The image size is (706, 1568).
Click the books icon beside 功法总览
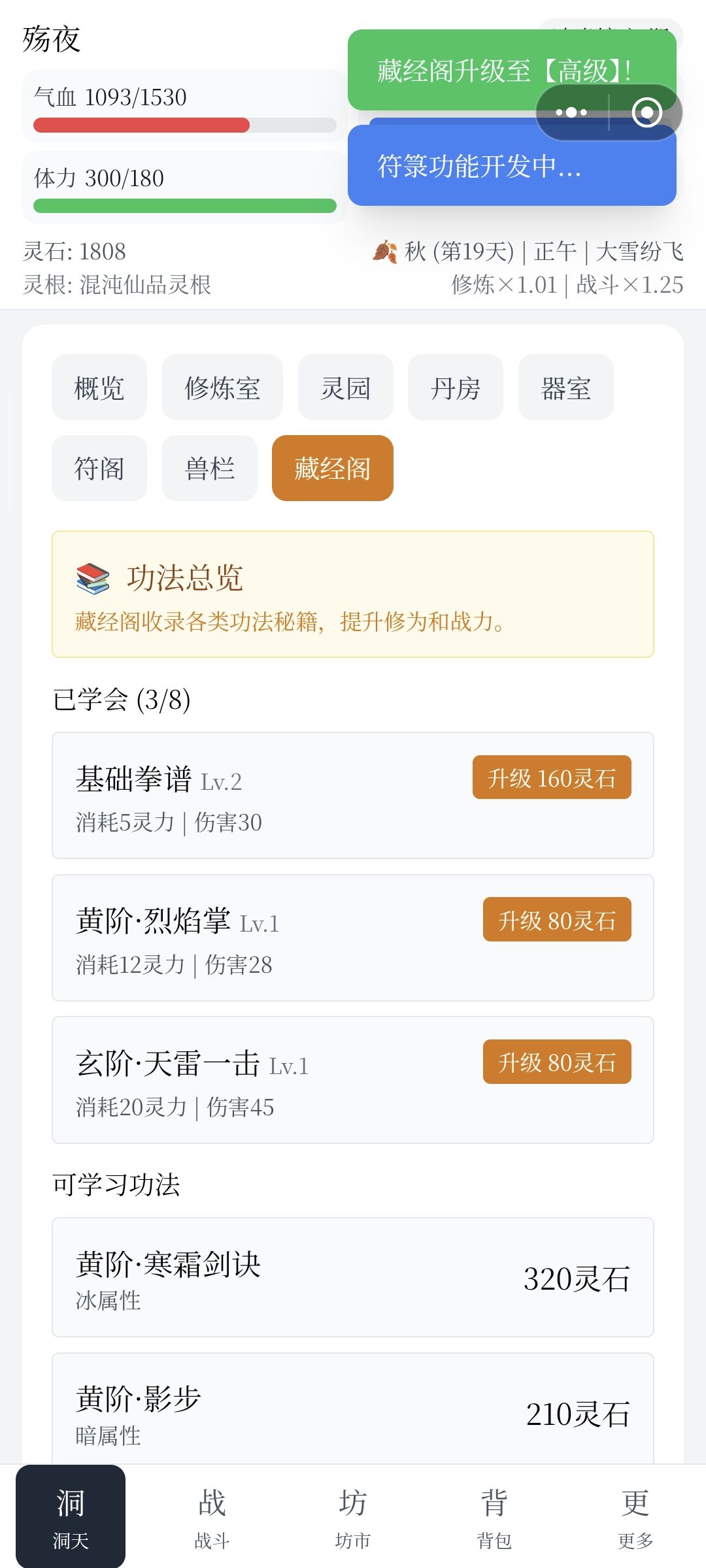(93, 578)
